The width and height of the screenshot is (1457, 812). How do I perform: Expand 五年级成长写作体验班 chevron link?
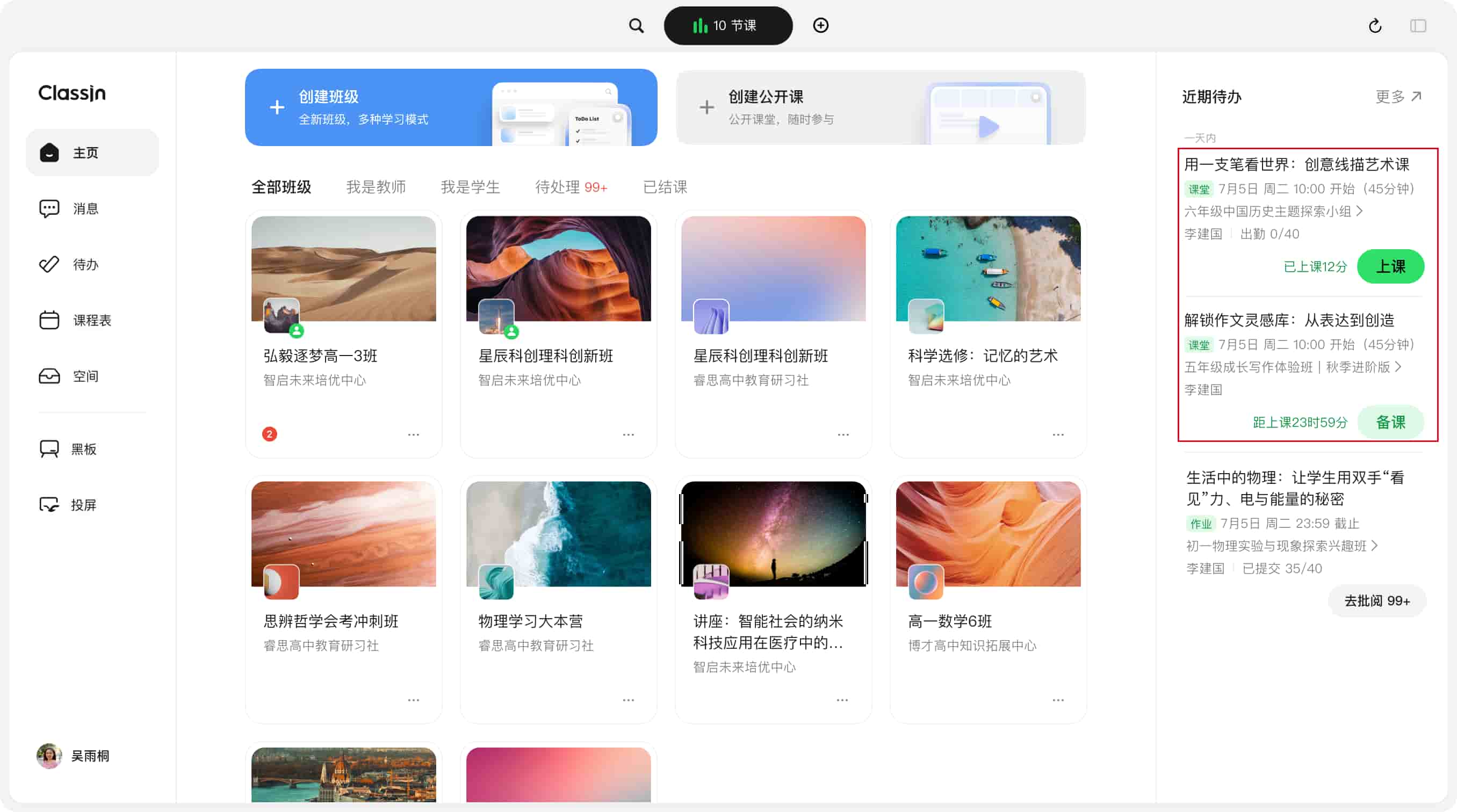[1293, 367]
